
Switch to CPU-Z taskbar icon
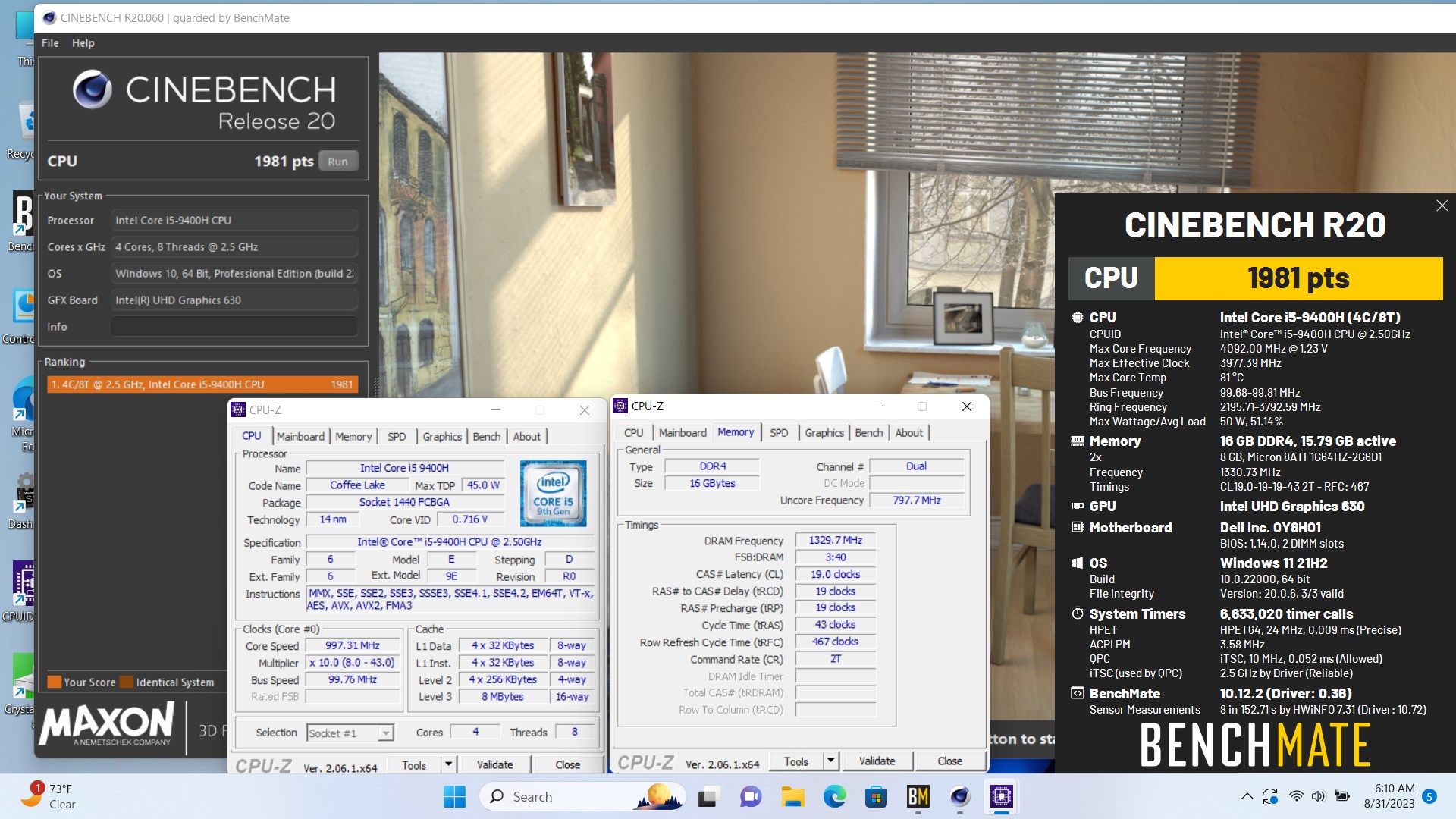pyautogui.click(x=1001, y=796)
